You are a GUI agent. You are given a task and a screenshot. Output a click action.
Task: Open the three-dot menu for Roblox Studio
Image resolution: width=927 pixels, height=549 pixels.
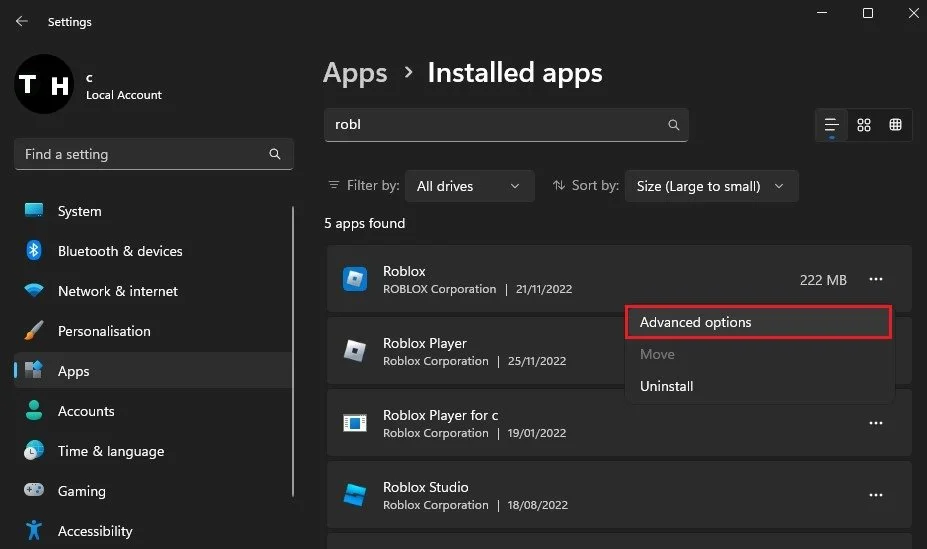[x=876, y=495]
